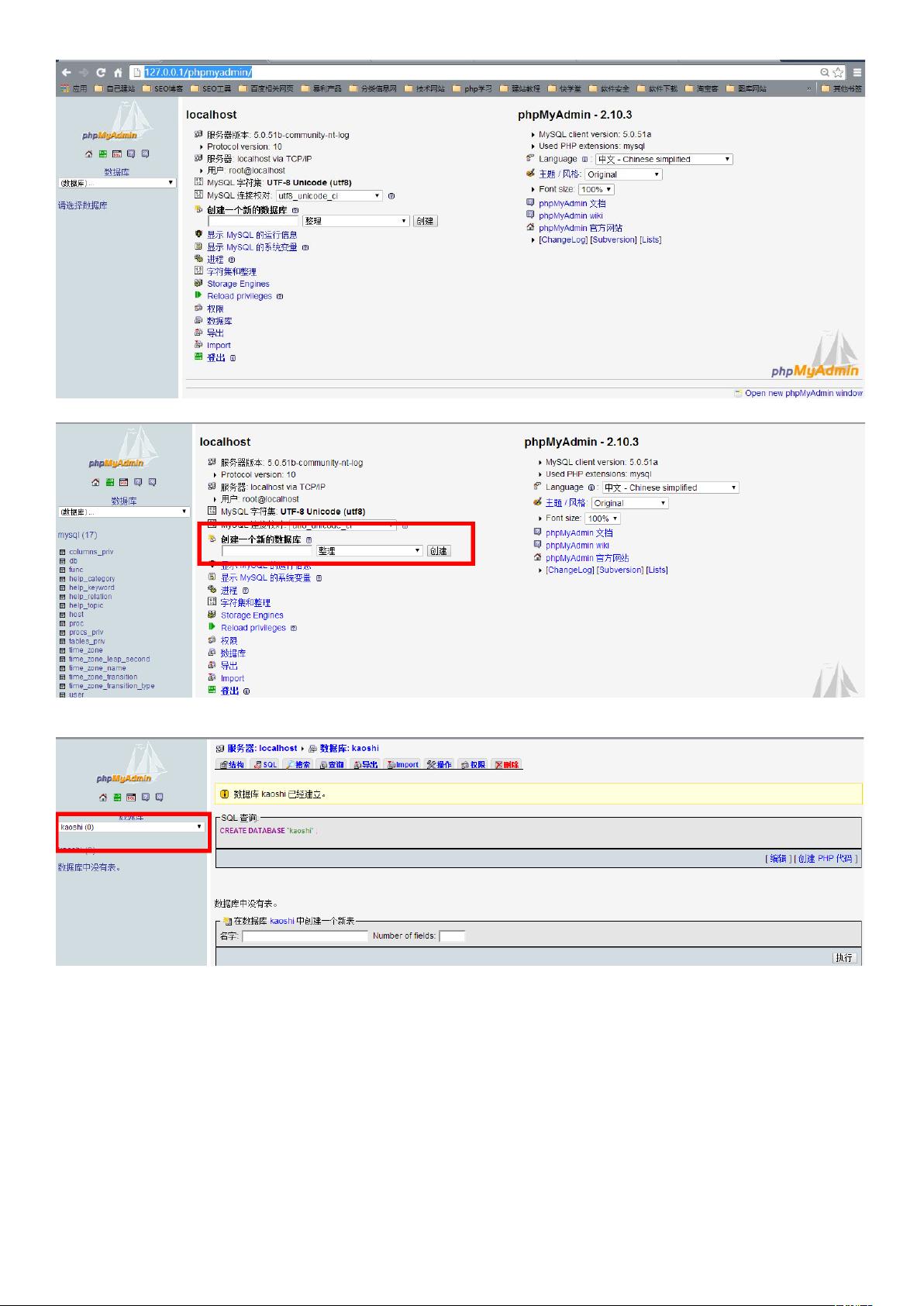
Task: Select the columns_priv table in sidebar
Action: [91, 552]
